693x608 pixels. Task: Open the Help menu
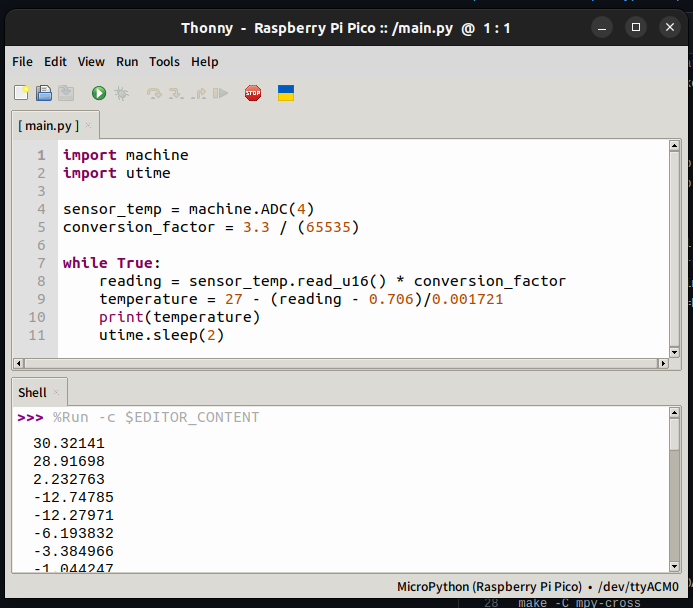[205, 62]
